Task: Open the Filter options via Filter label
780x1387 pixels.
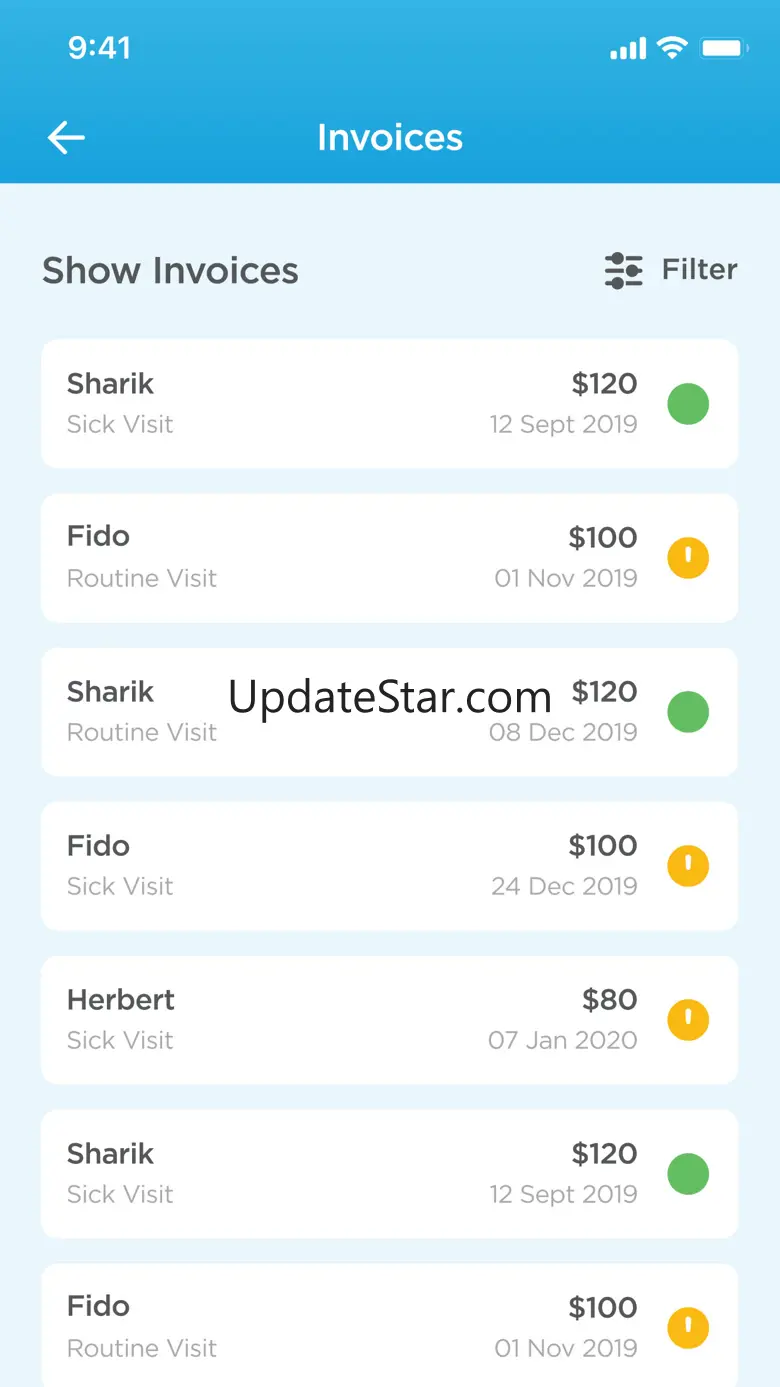Action: pos(699,270)
